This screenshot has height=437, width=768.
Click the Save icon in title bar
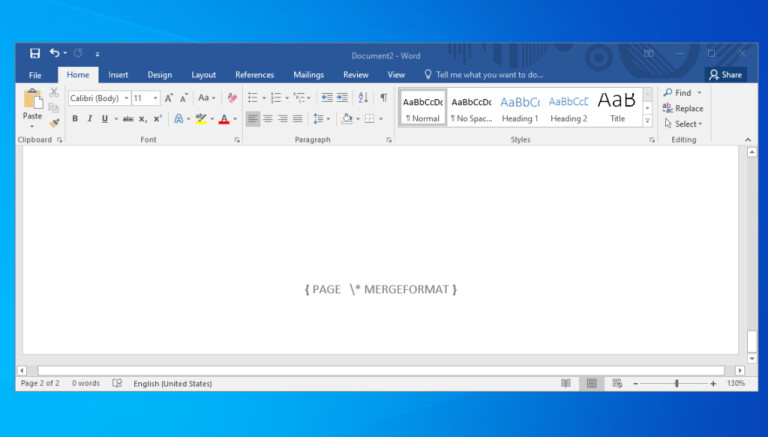[x=35, y=53]
